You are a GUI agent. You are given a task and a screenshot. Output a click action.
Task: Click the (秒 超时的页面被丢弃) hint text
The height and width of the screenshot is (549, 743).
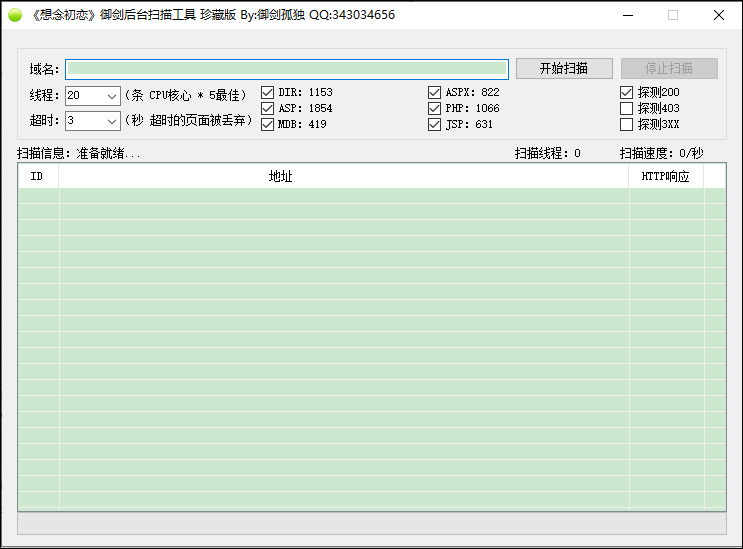[x=189, y=120]
